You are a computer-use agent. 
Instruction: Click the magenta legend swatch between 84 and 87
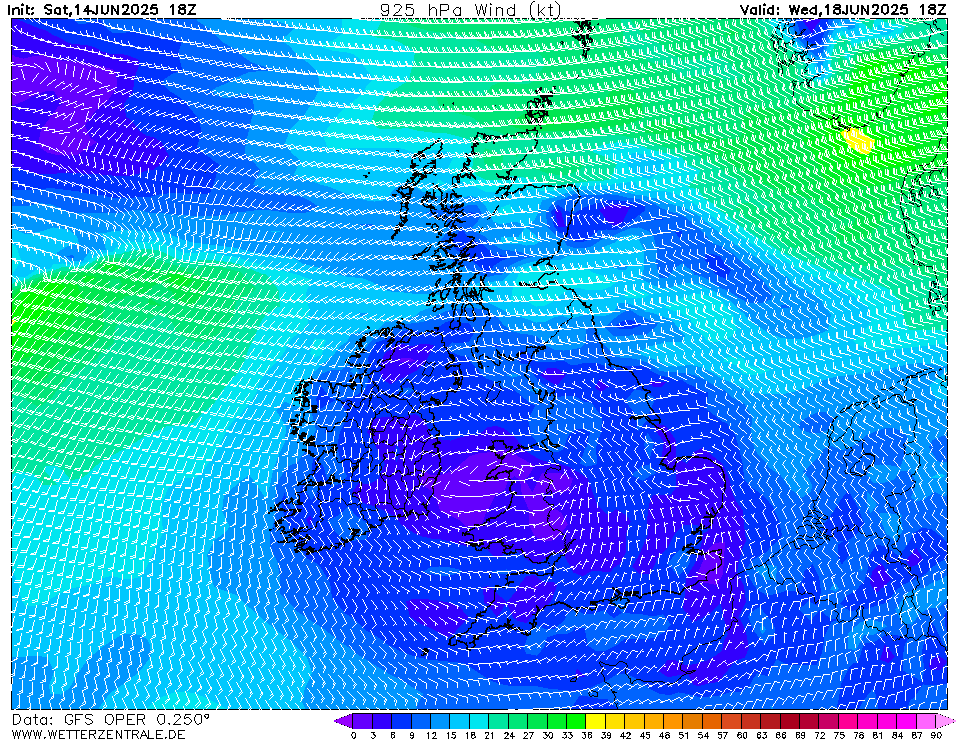click(906, 721)
